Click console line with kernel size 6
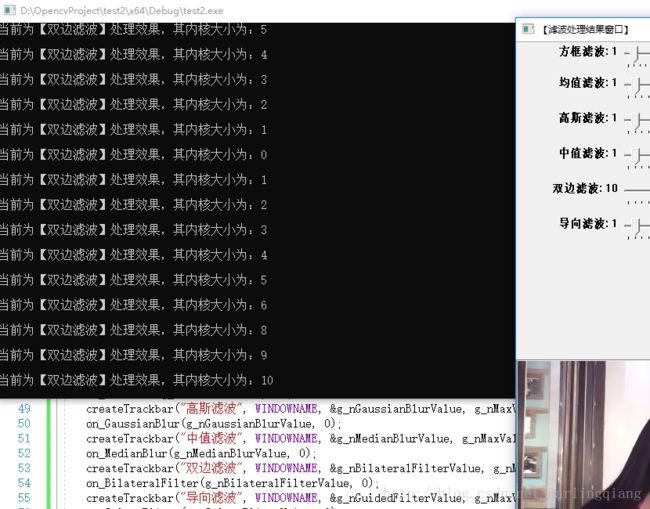 133,305
